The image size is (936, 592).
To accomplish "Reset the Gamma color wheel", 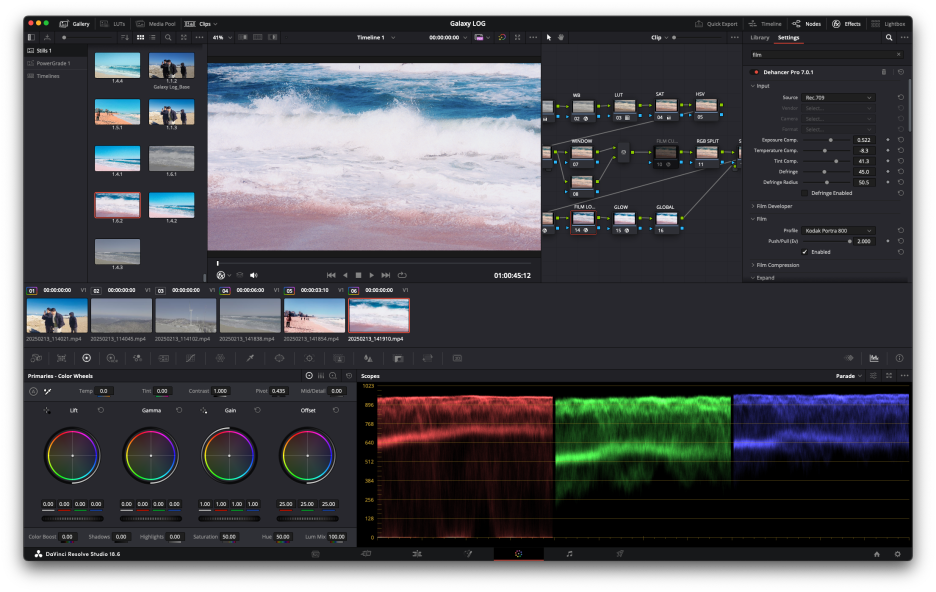I will [x=179, y=410].
